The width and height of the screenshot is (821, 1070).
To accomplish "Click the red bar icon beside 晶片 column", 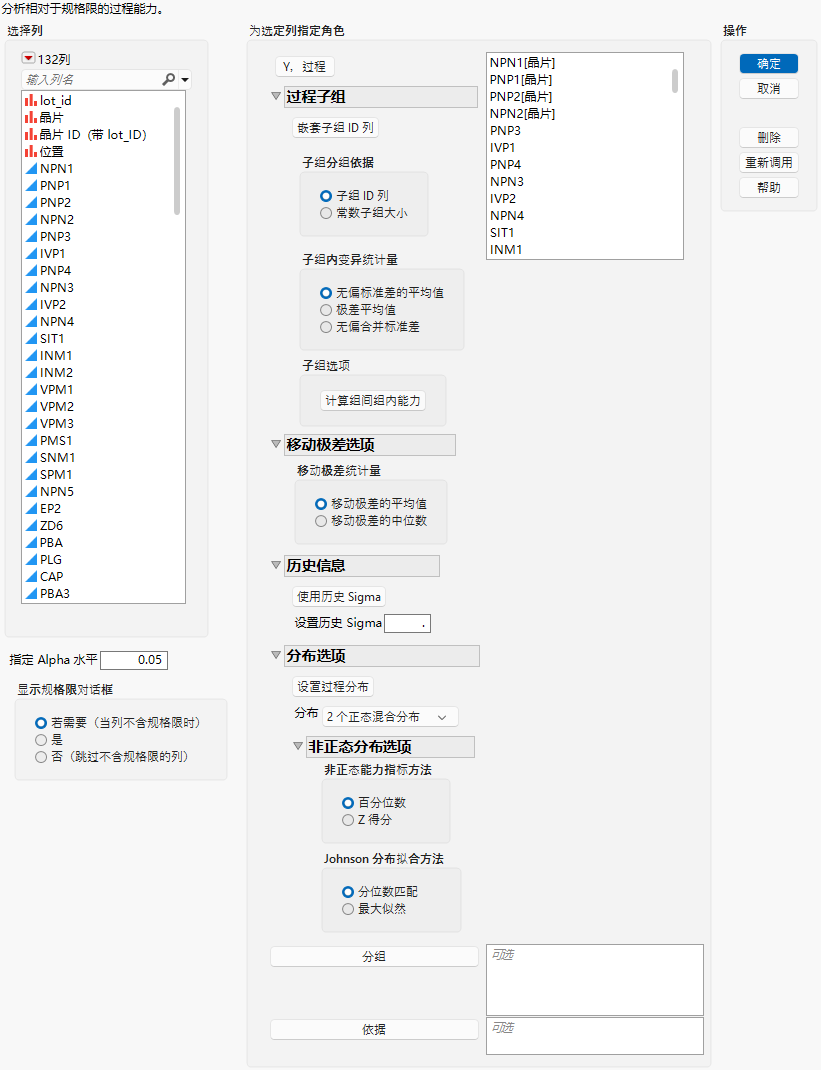I will [x=31, y=117].
